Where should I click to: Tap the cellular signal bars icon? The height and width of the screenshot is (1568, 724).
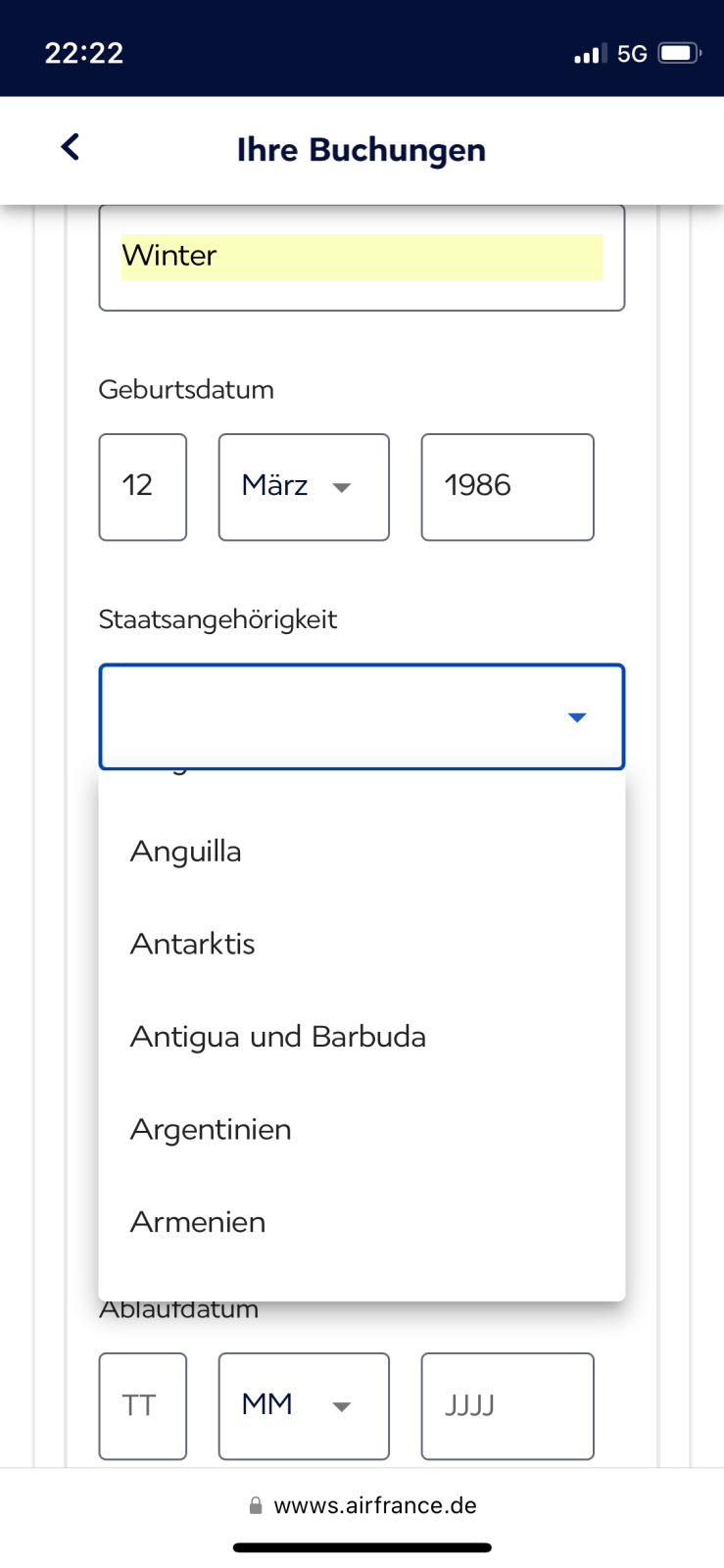coord(590,54)
